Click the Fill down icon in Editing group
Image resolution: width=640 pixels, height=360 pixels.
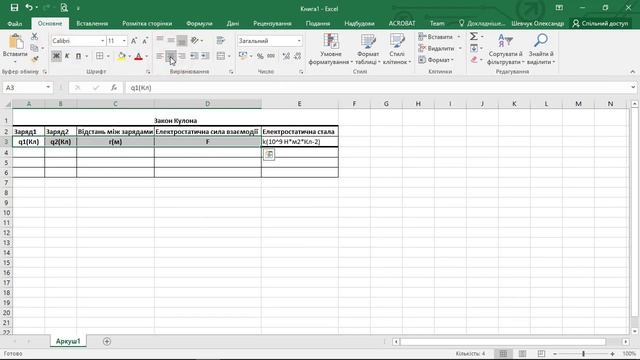(x=473, y=49)
